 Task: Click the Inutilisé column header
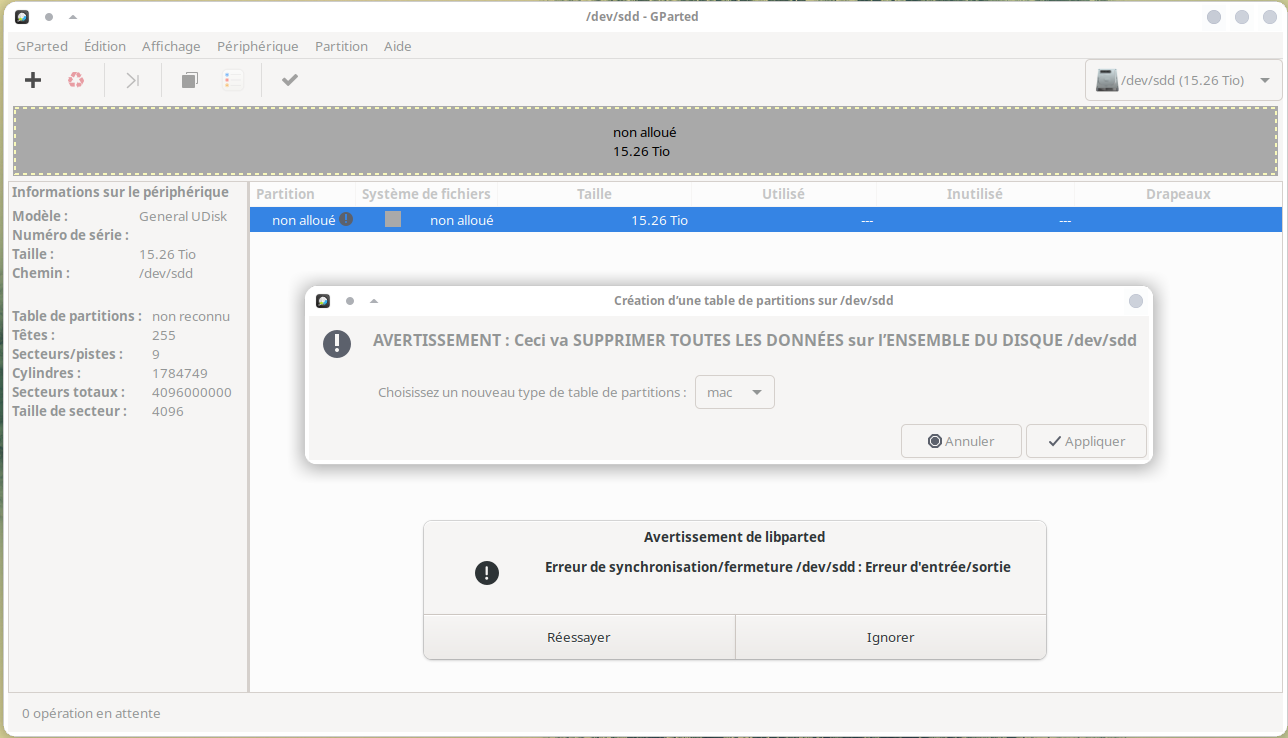click(x=975, y=194)
